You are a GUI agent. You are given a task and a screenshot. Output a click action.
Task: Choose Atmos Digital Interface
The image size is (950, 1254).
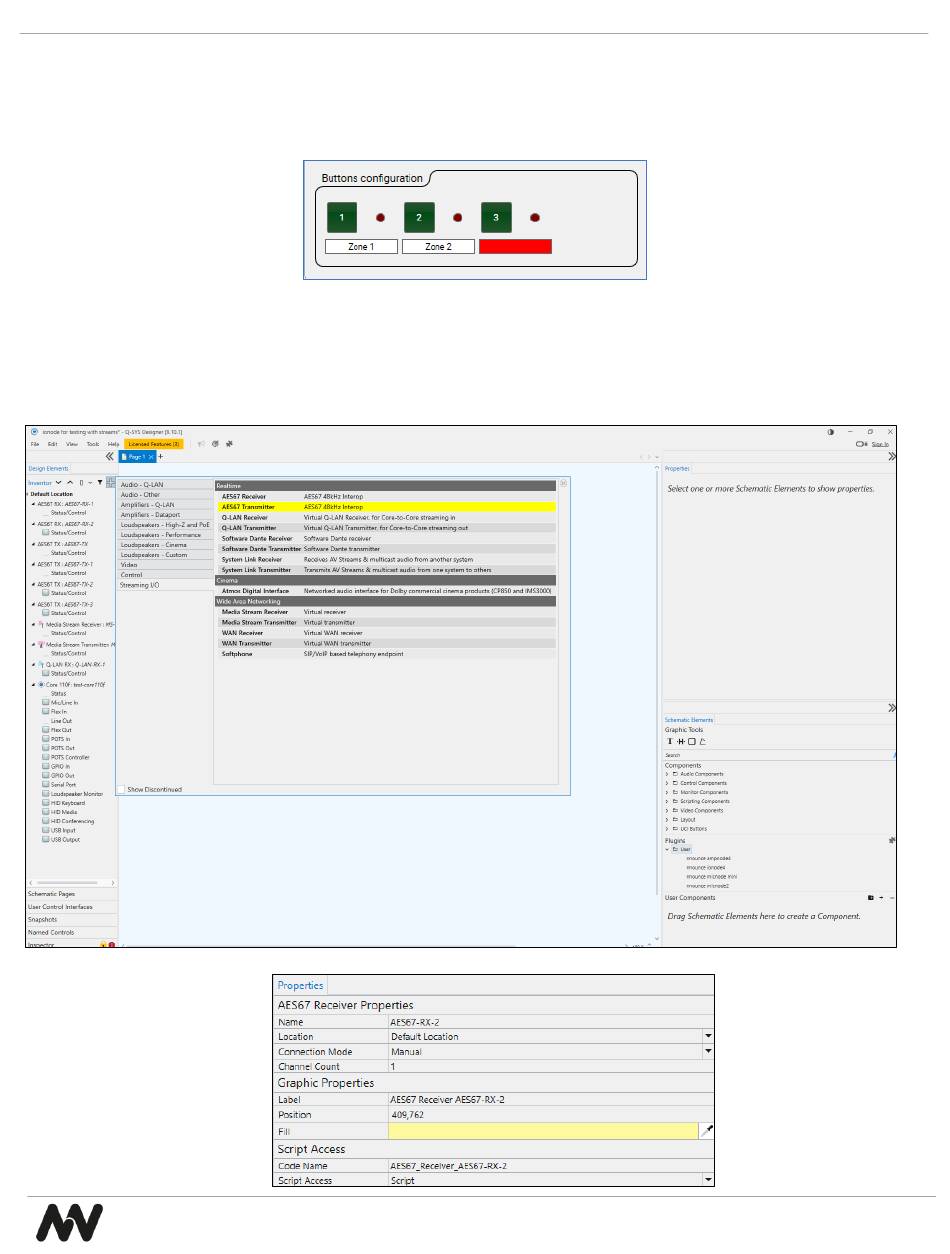(385, 591)
